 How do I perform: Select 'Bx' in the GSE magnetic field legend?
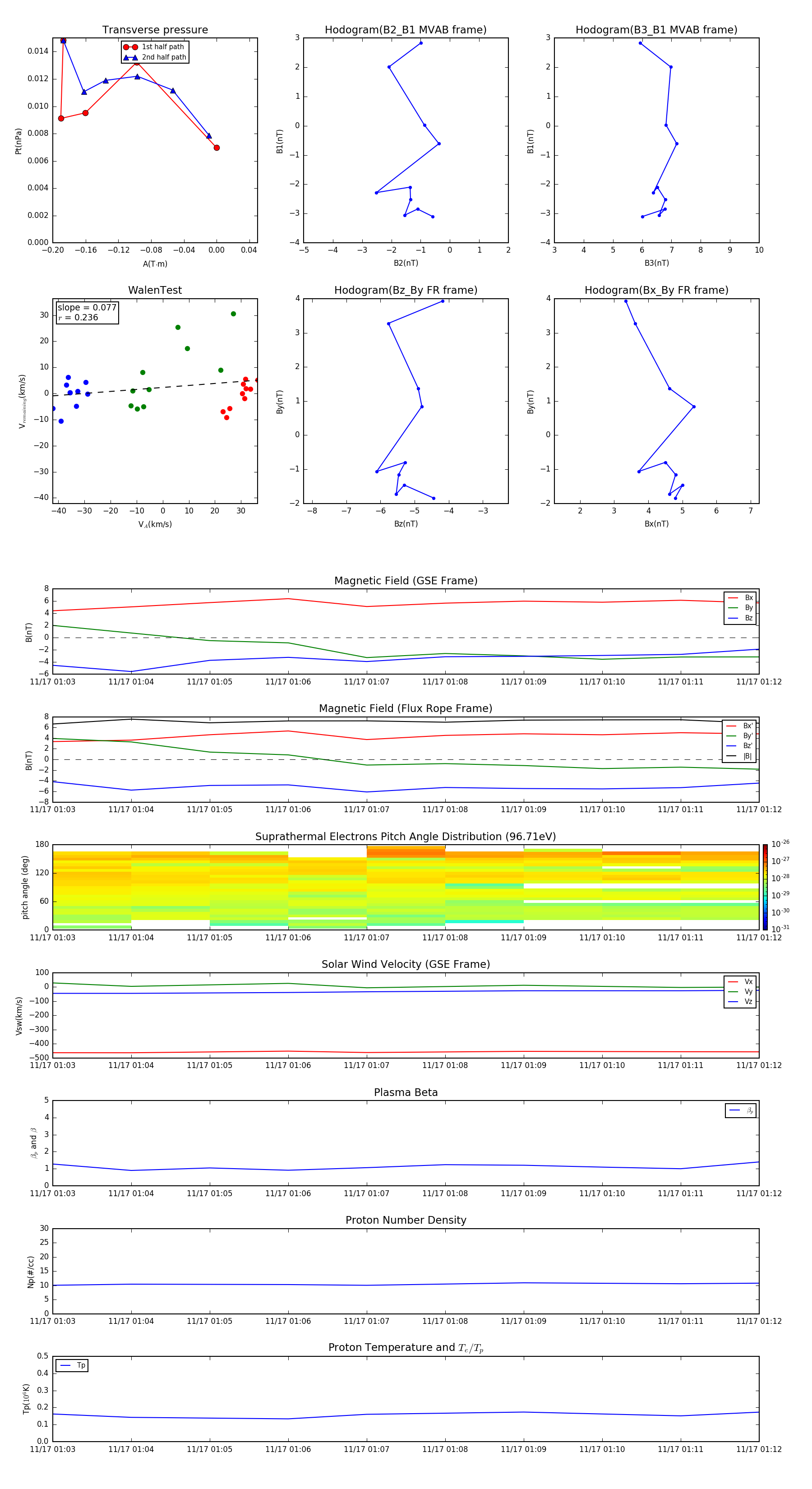(x=740, y=598)
